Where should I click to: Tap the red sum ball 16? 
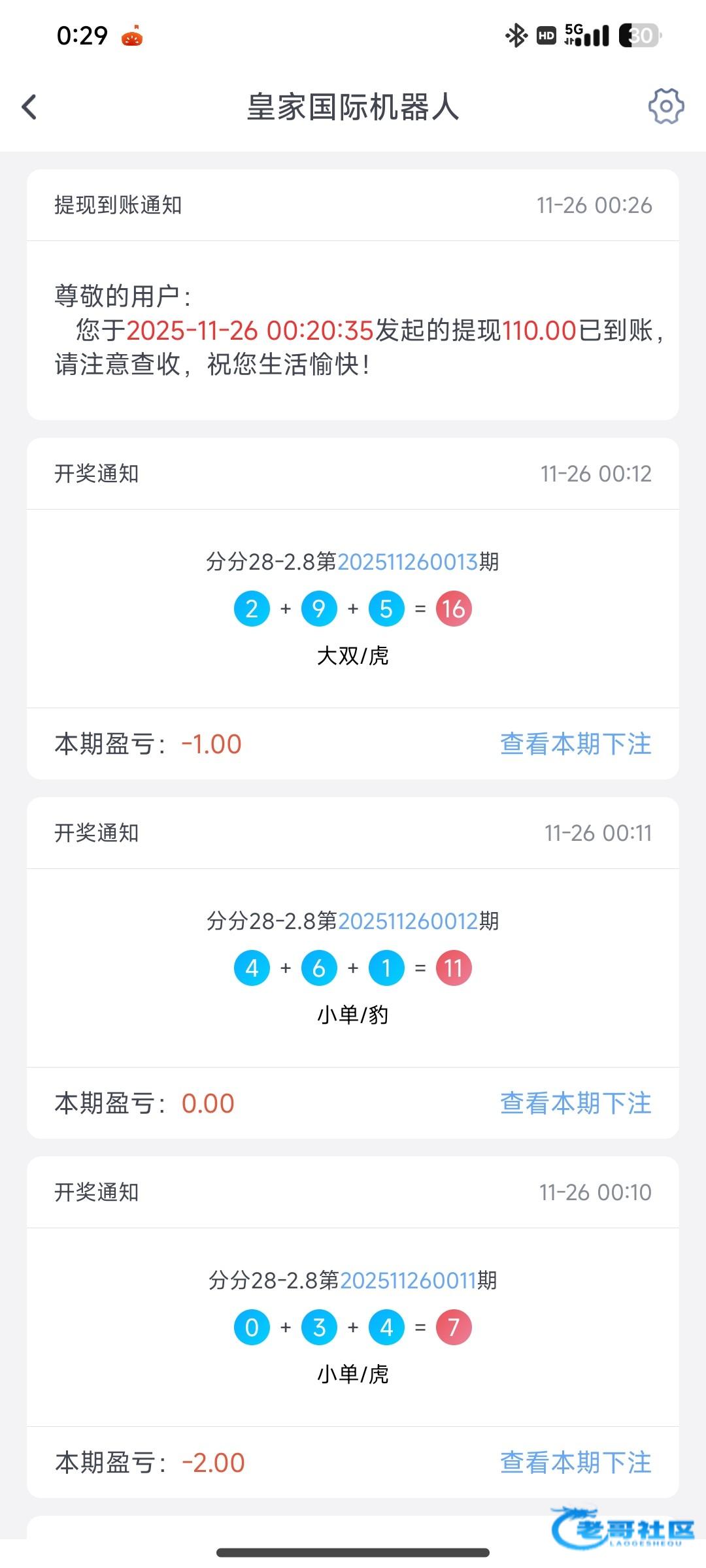click(454, 609)
